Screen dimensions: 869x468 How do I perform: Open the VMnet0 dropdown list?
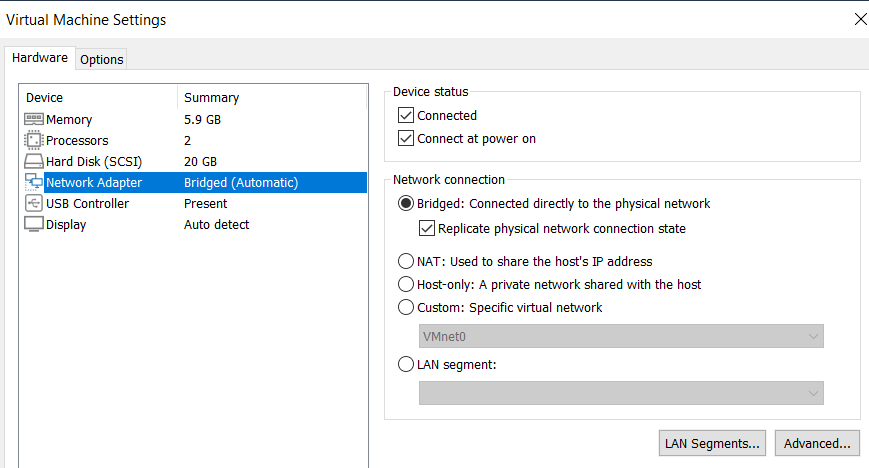click(621, 337)
